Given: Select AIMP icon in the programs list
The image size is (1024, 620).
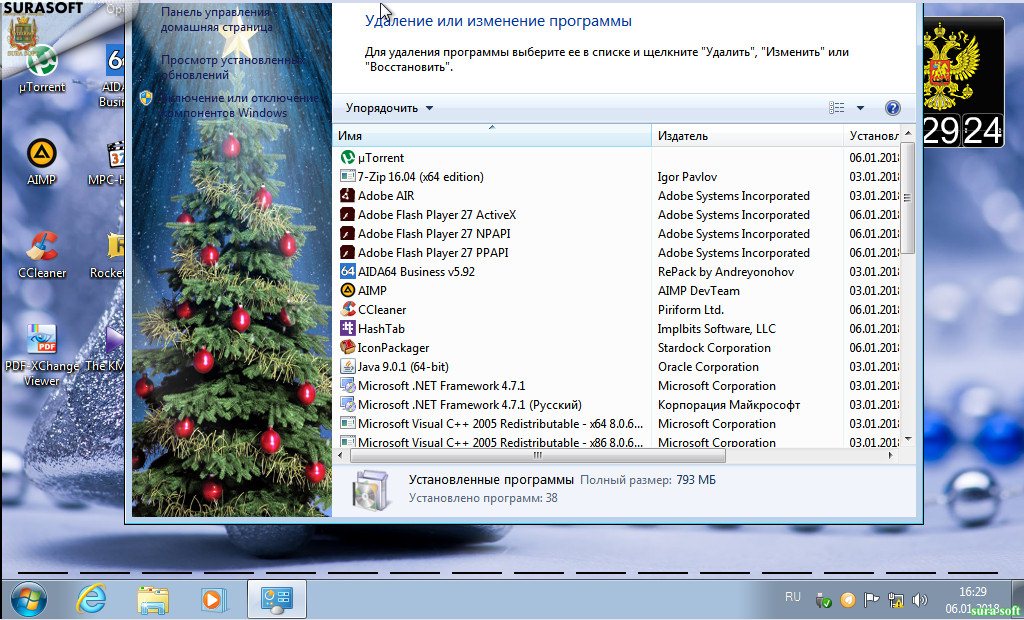Looking at the screenshot, I should tap(347, 290).
